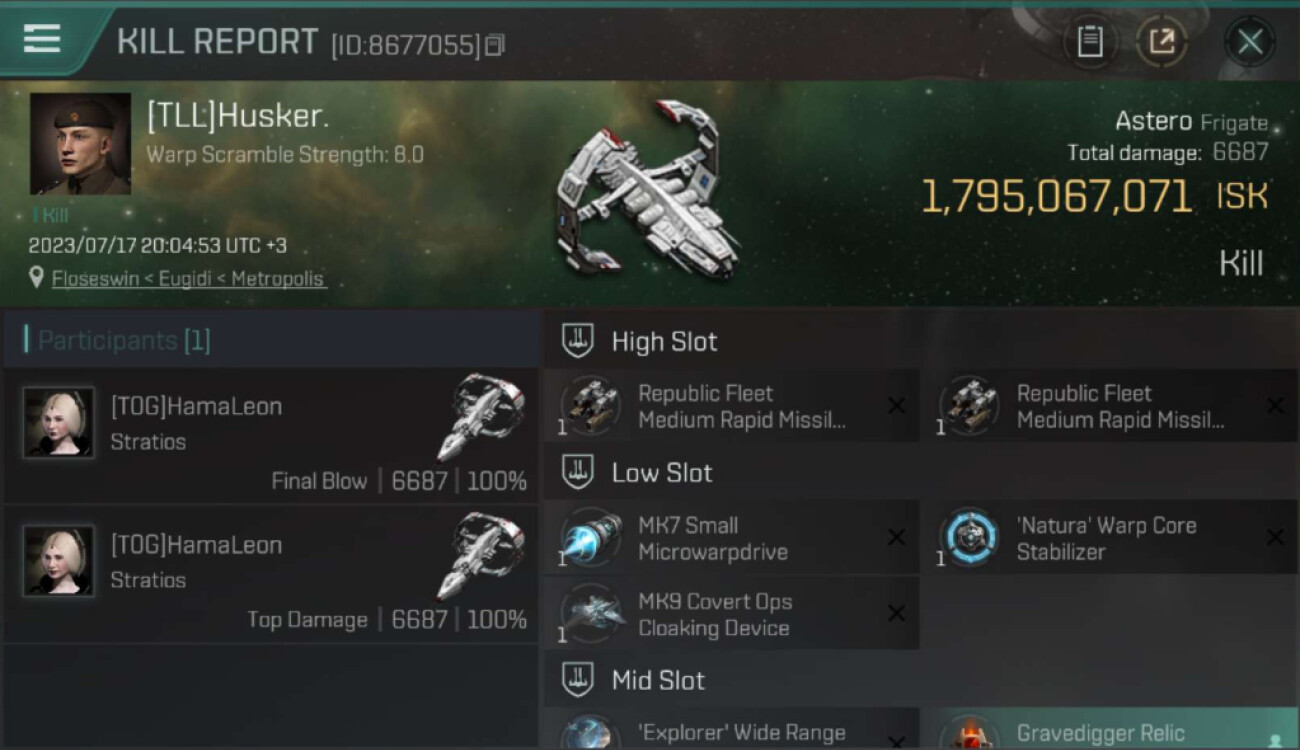Collapse the Low Slot section
This screenshot has width=1300, height=750.
tap(577, 472)
